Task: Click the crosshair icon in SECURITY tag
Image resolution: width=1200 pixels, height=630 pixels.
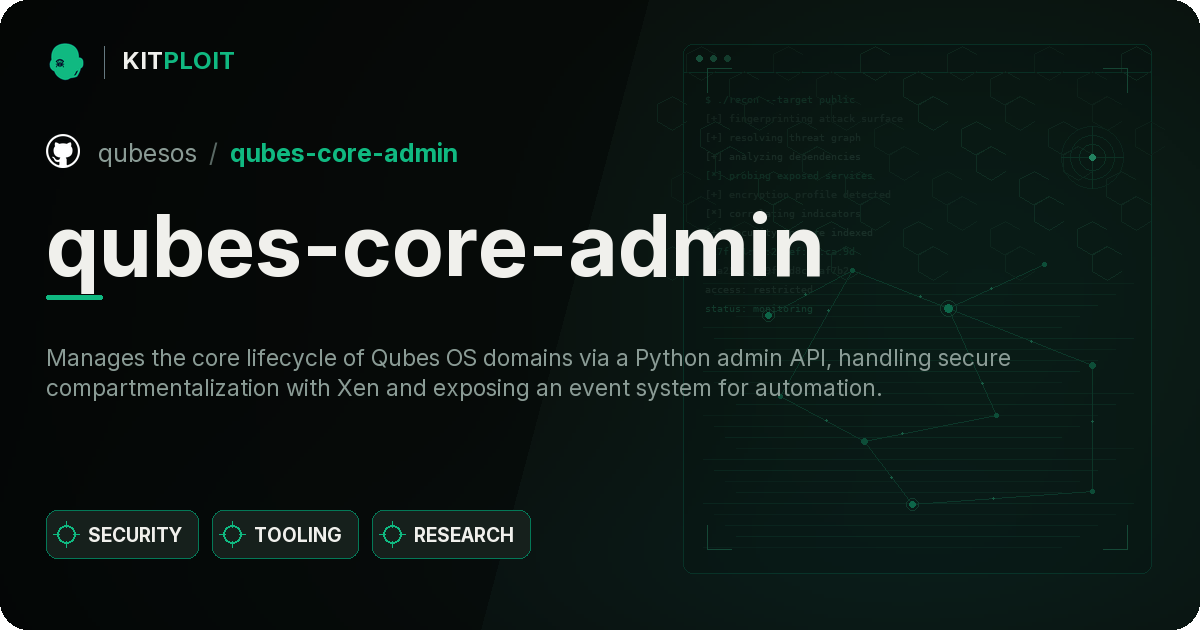Action: (x=67, y=535)
